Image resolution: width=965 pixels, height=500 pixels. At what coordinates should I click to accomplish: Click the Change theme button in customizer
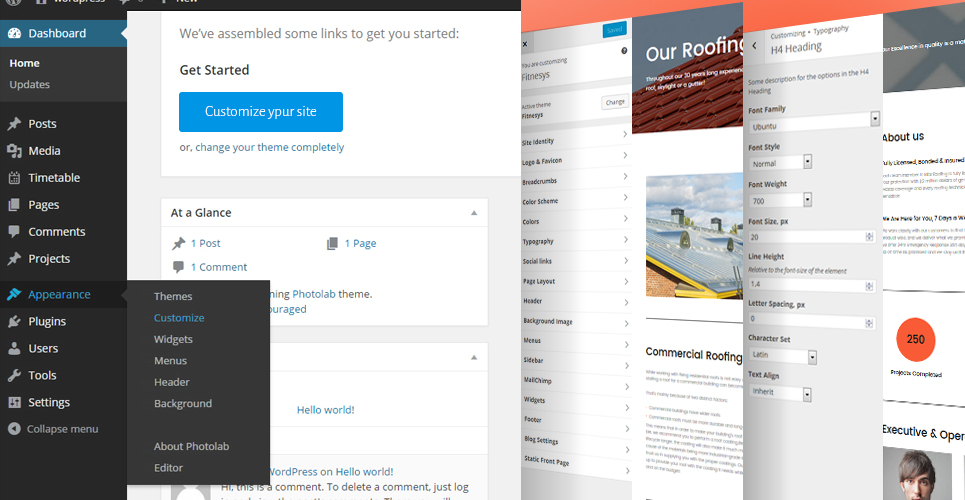click(614, 102)
